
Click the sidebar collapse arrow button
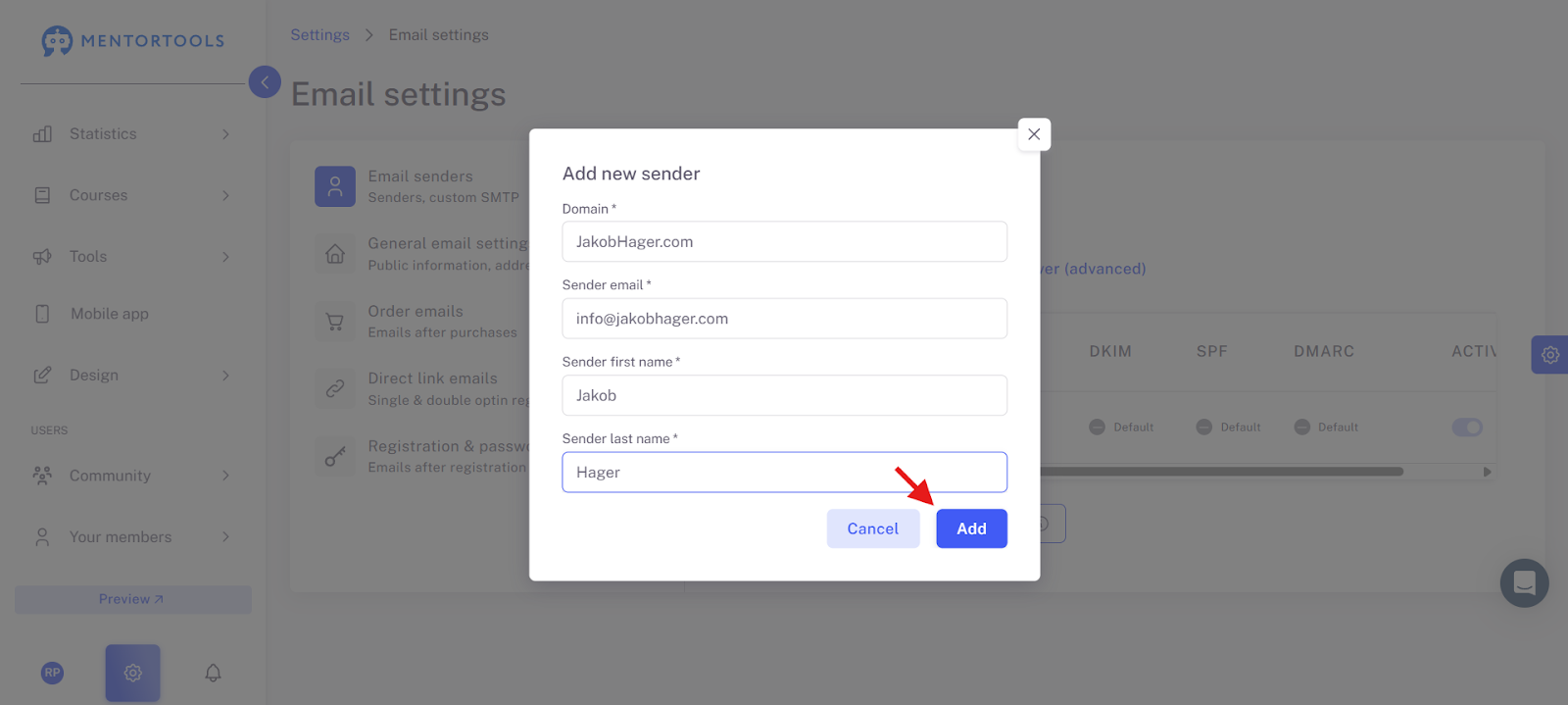click(x=265, y=81)
